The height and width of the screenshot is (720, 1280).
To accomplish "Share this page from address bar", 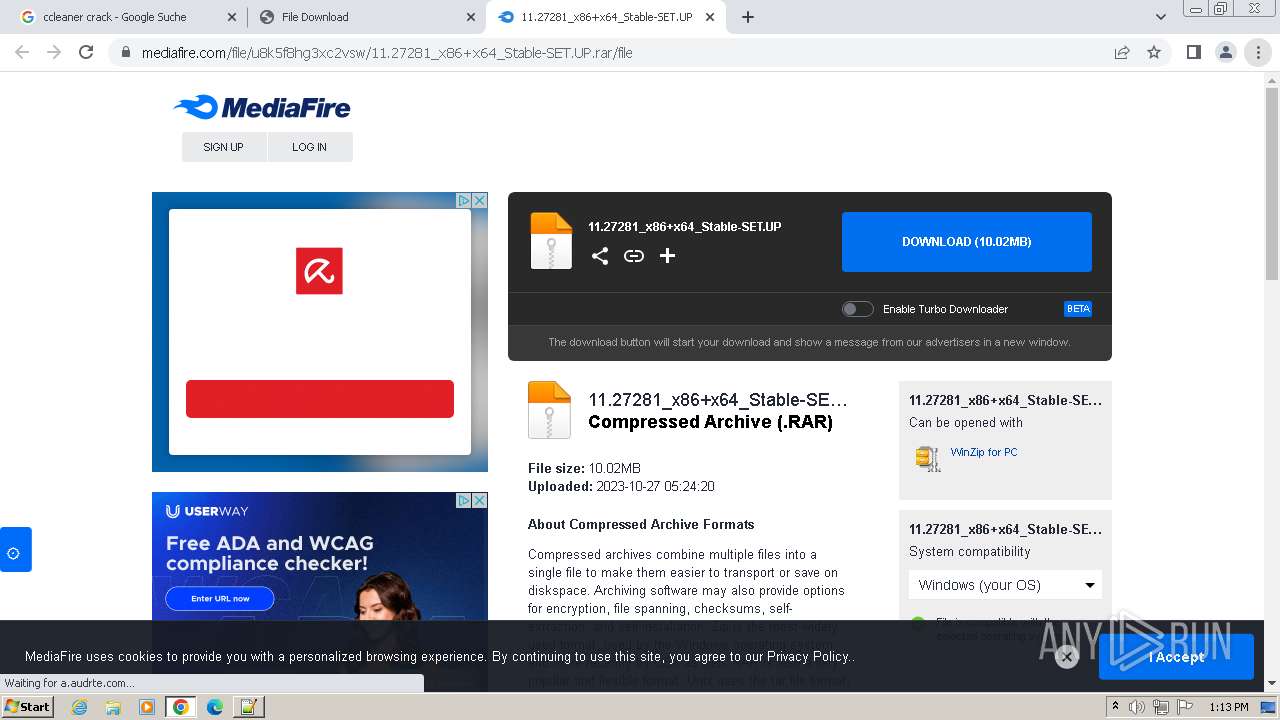I will tap(1122, 53).
